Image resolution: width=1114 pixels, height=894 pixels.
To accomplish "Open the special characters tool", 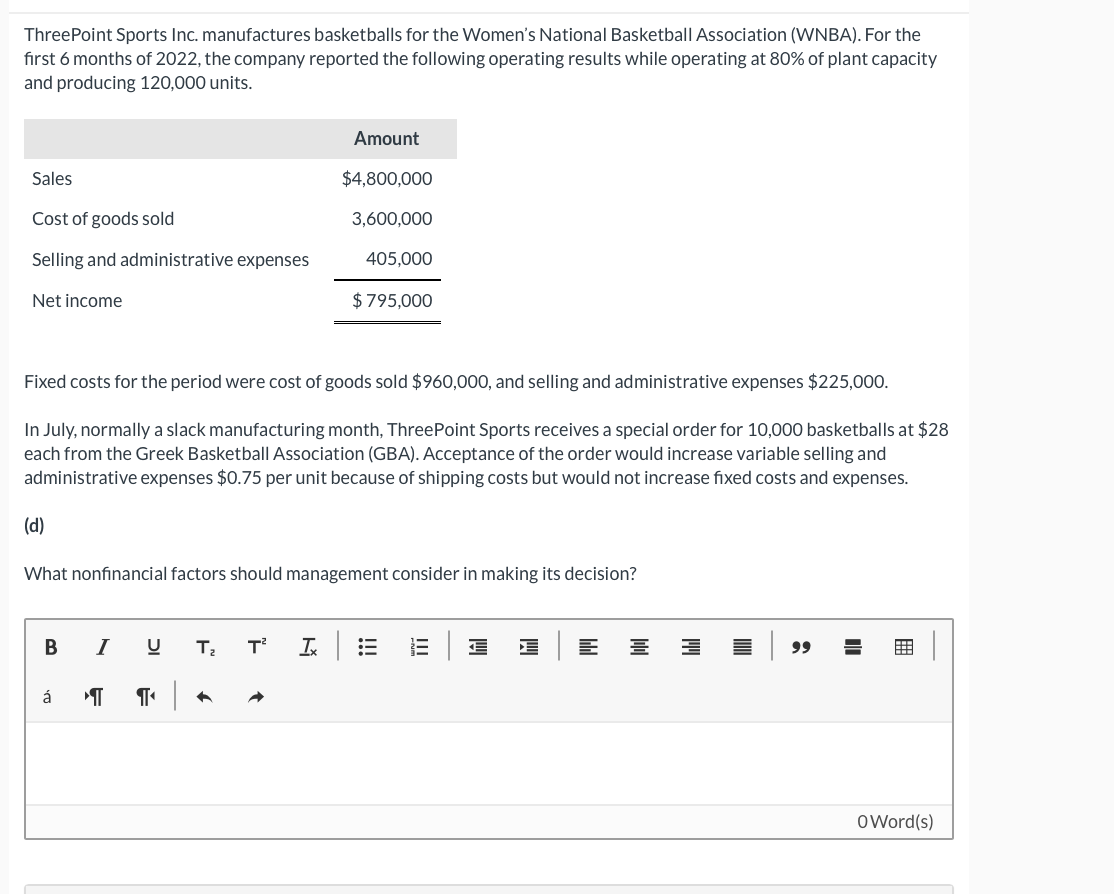I will point(46,696).
